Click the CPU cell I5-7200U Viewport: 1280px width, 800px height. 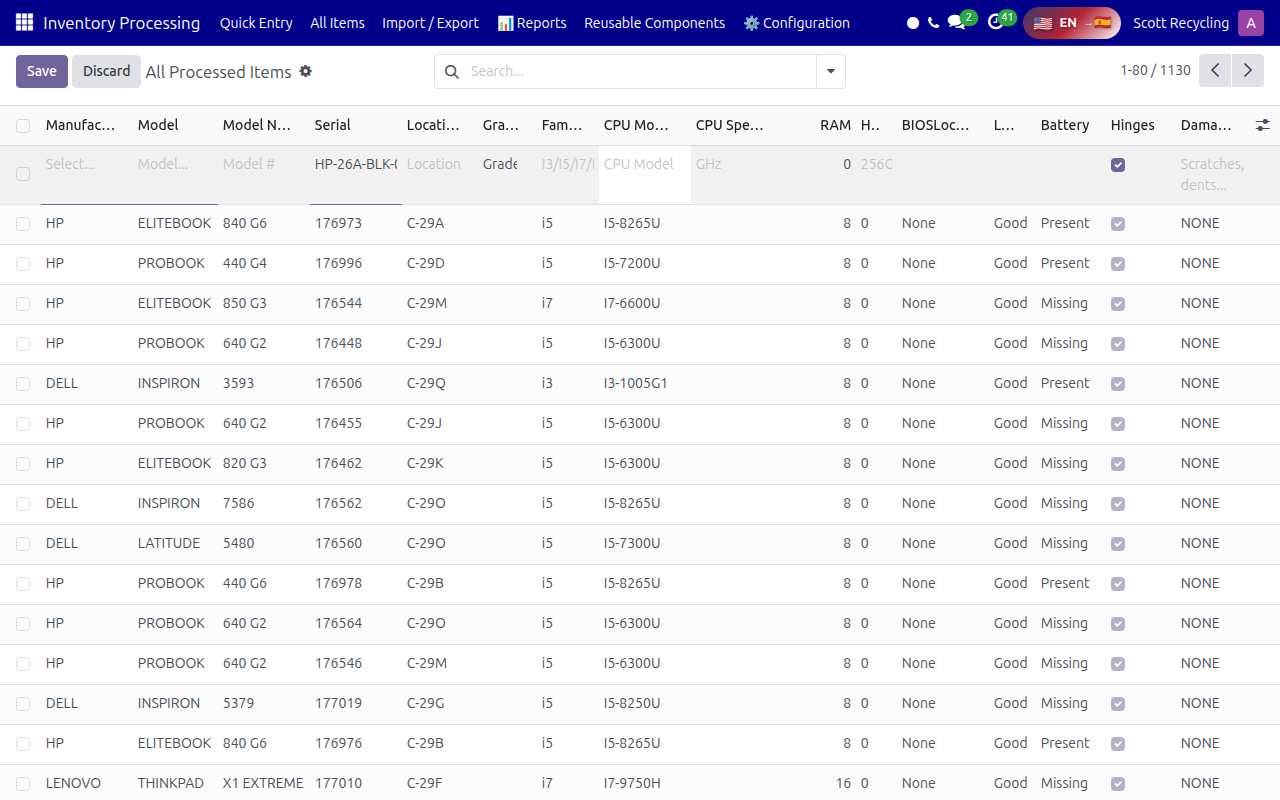[632, 263]
